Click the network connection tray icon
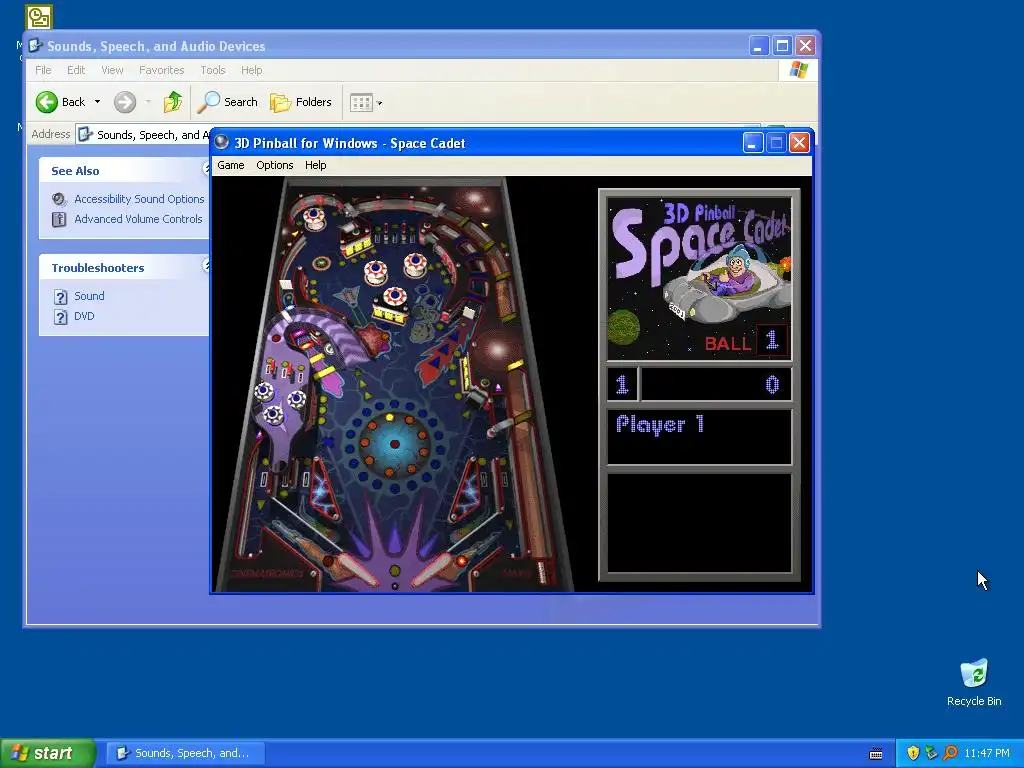 931,753
